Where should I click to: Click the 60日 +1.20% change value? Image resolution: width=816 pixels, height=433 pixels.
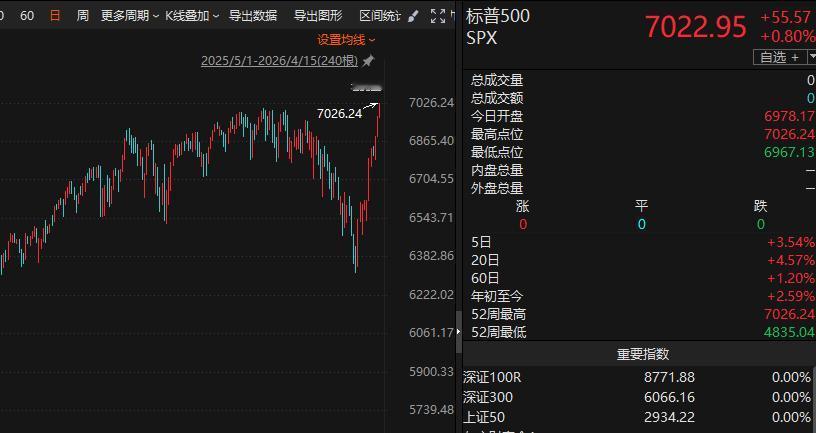click(x=791, y=278)
